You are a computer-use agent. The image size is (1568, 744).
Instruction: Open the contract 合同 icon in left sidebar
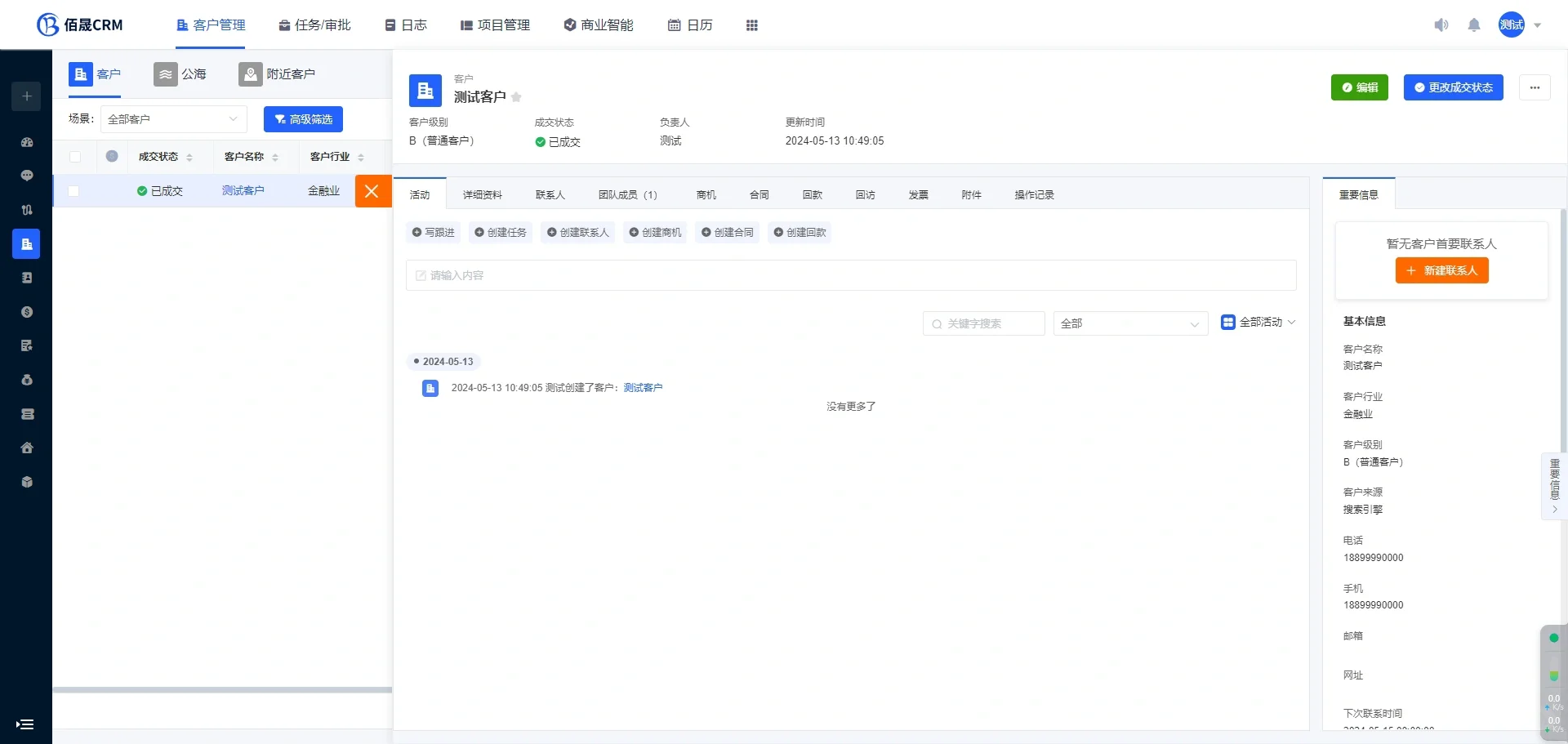[x=26, y=345]
